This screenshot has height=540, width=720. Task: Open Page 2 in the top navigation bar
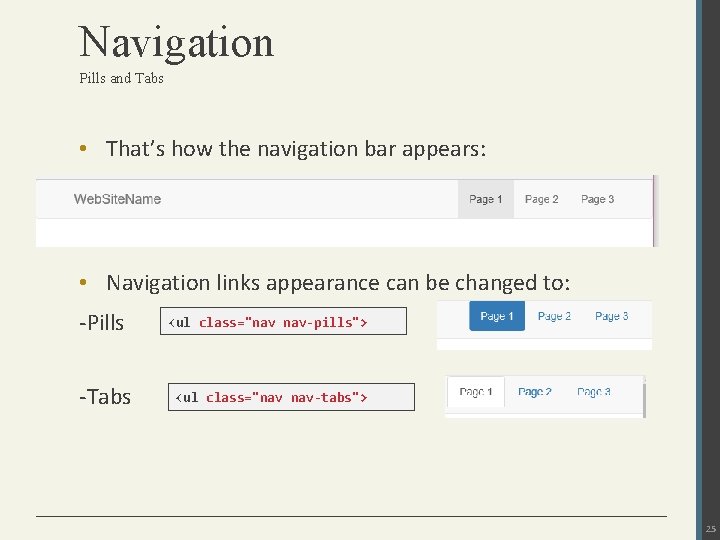coord(542,199)
